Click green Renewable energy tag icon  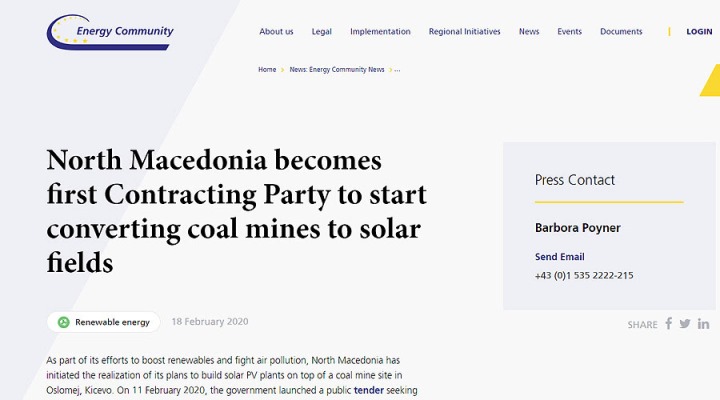click(x=63, y=322)
